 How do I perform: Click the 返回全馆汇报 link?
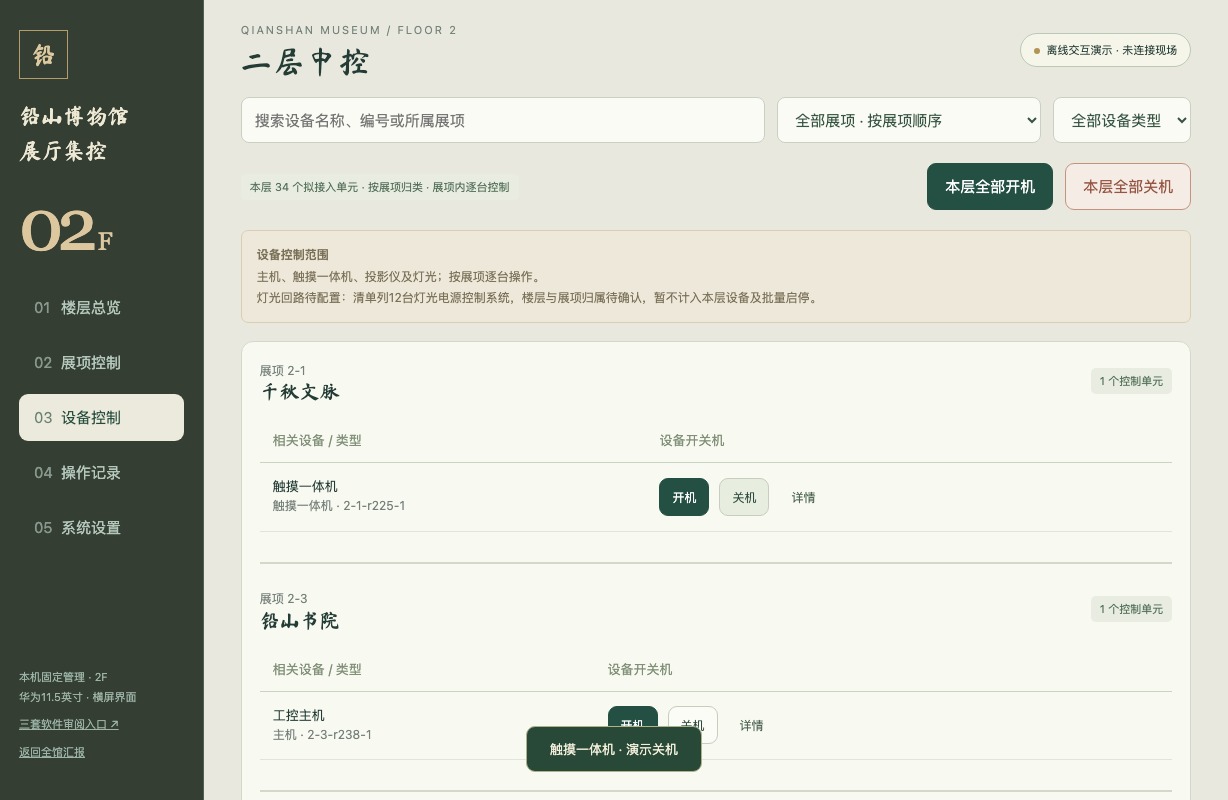point(52,752)
